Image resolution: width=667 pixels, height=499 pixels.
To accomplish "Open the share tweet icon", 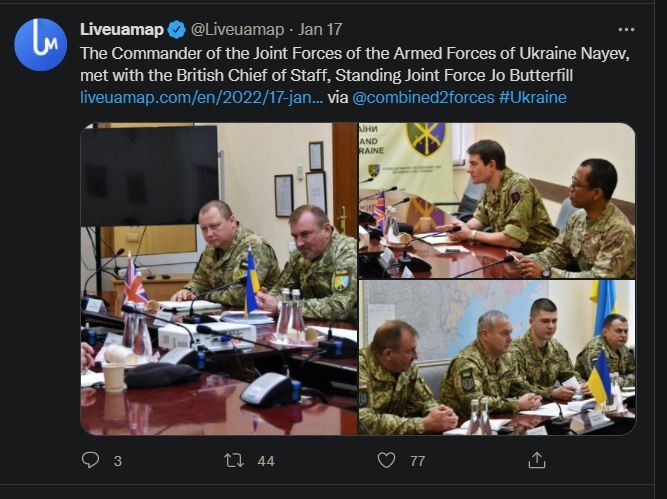I will click(x=537, y=460).
